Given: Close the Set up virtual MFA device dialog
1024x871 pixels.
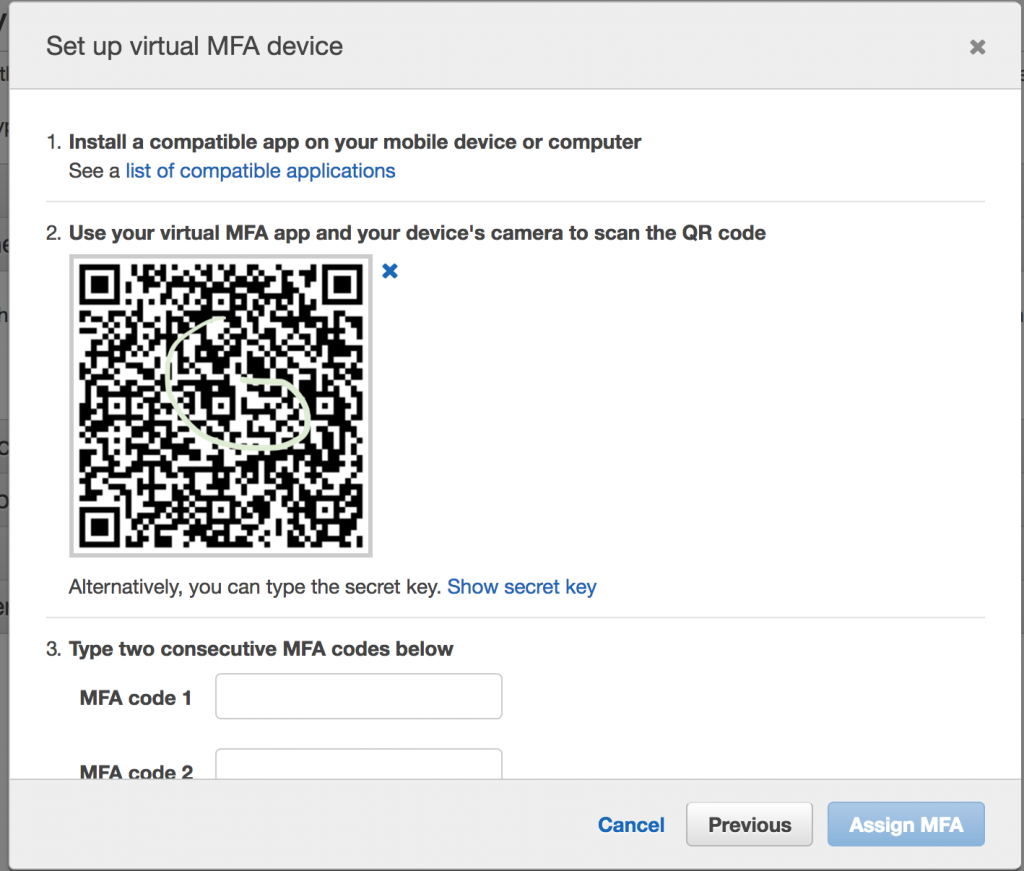Looking at the screenshot, I should 977,47.
